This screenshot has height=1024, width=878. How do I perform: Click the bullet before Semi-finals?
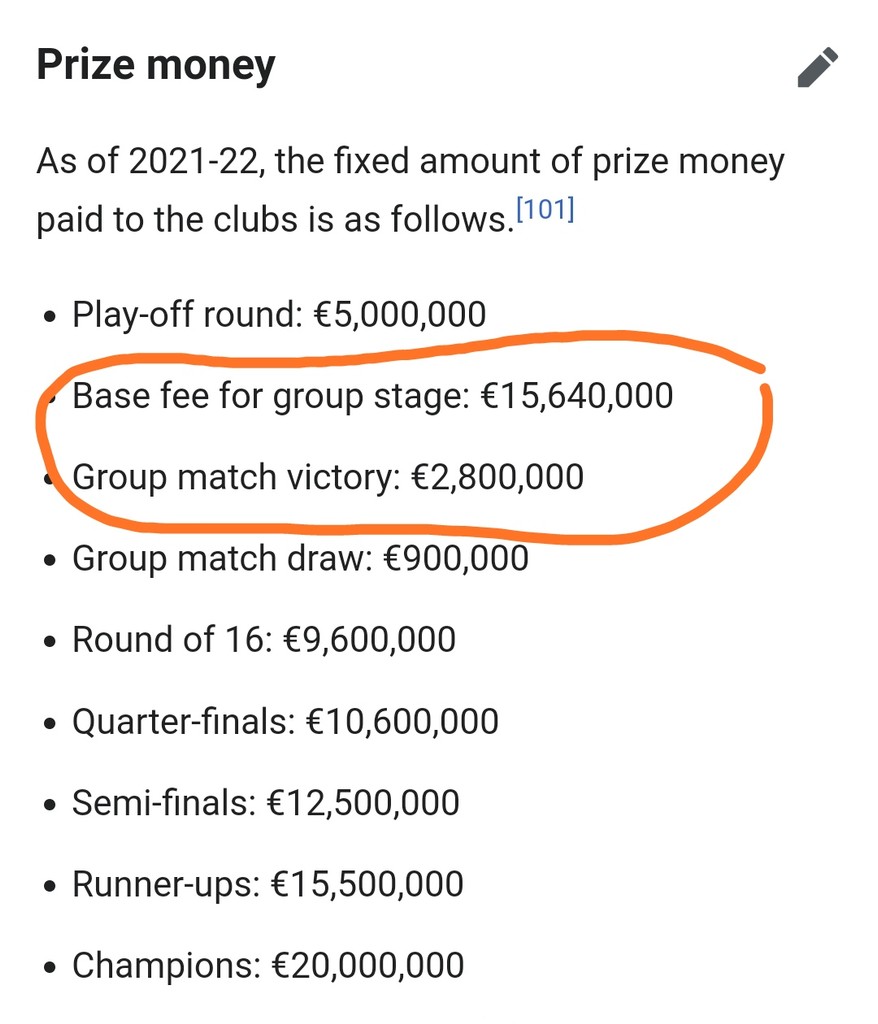(x=49, y=806)
